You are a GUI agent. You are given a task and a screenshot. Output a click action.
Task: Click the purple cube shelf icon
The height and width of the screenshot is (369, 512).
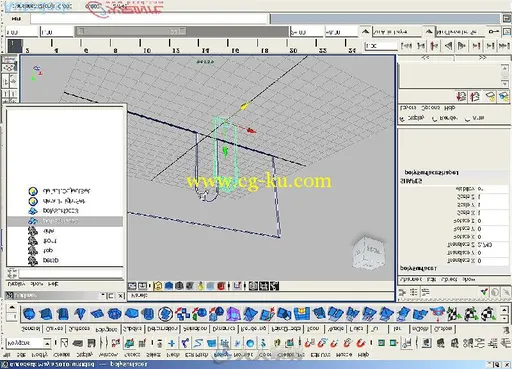[233, 314]
